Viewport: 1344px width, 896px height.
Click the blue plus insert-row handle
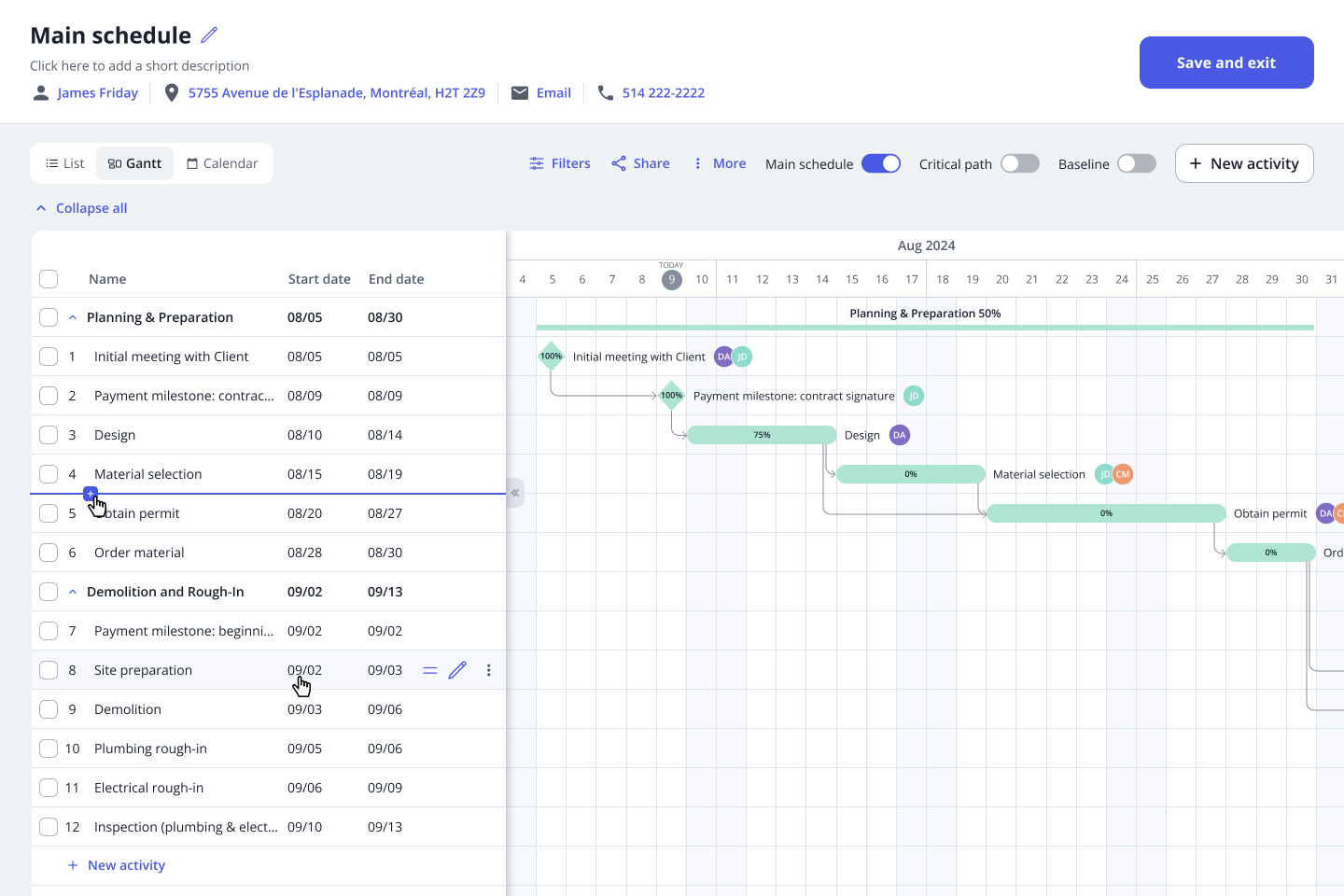coord(91,493)
